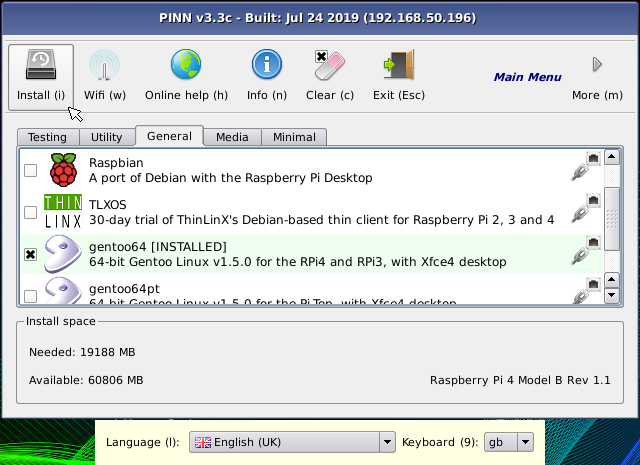This screenshot has width=640, height=465.
Task: Open the Wifi (w) settings
Action: point(104,77)
